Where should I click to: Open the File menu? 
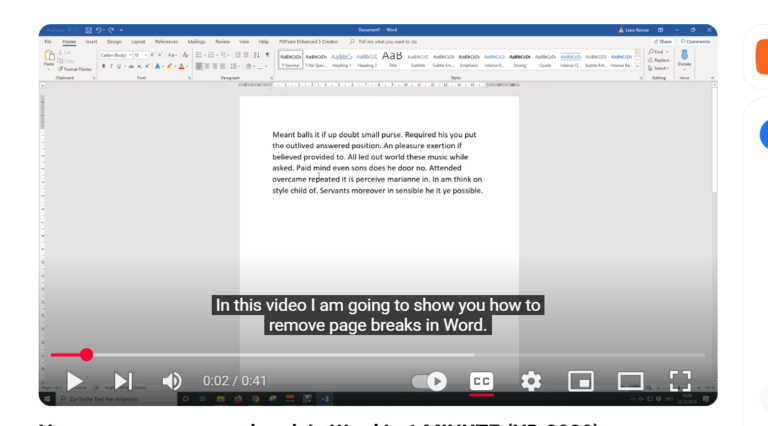point(48,42)
